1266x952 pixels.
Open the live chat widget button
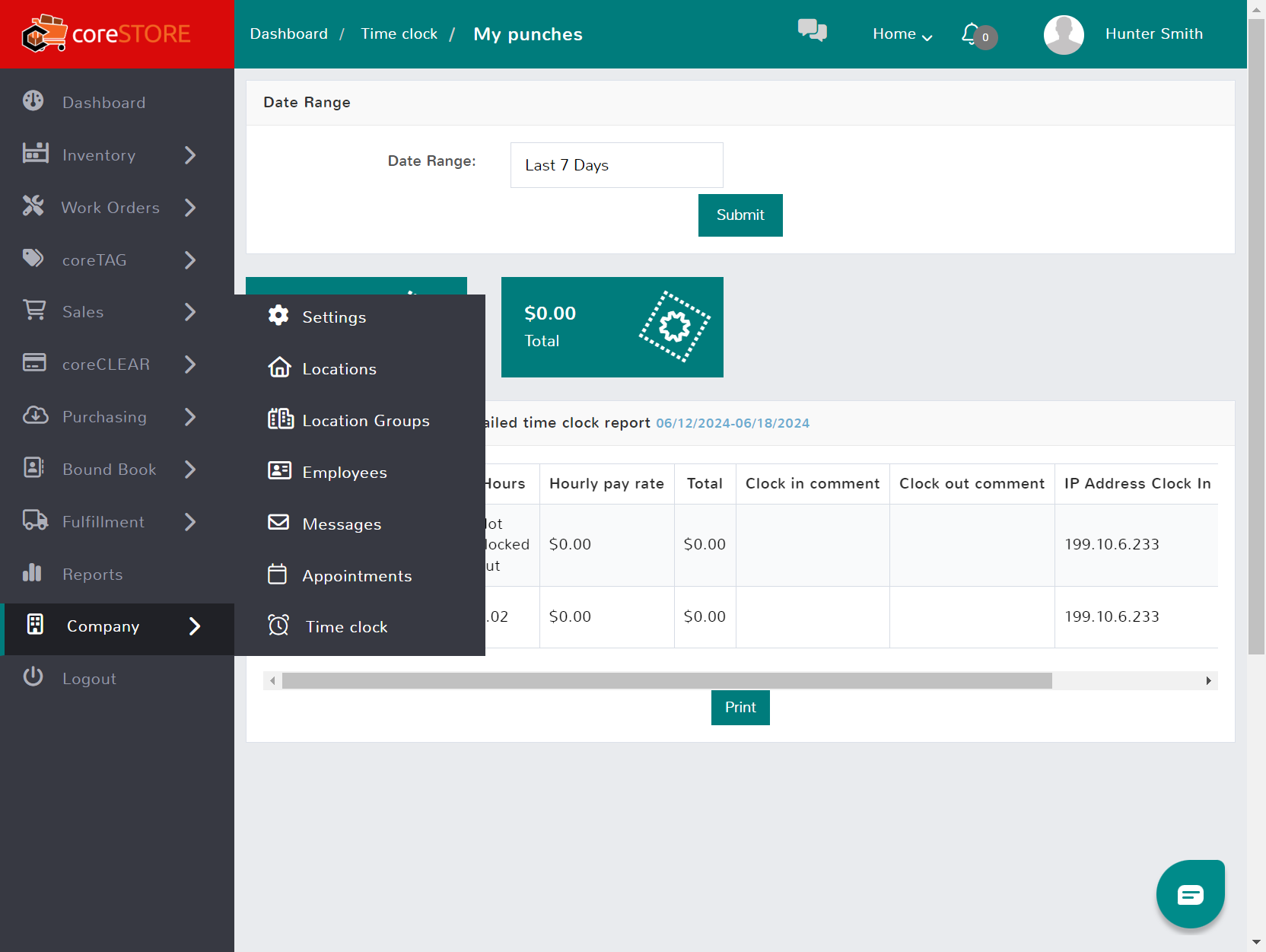coord(1191,894)
